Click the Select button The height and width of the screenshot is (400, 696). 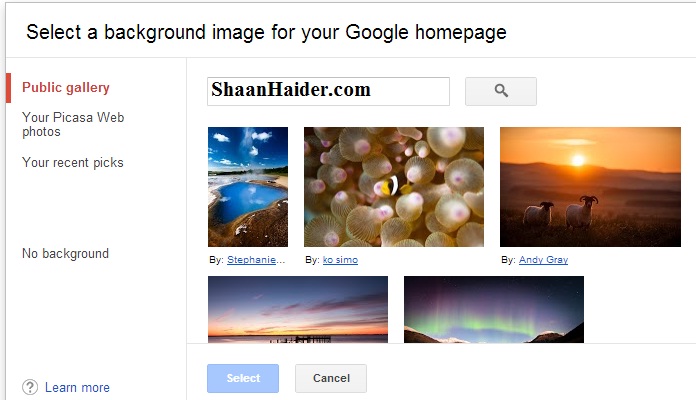pyautogui.click(x=243, y=378)
